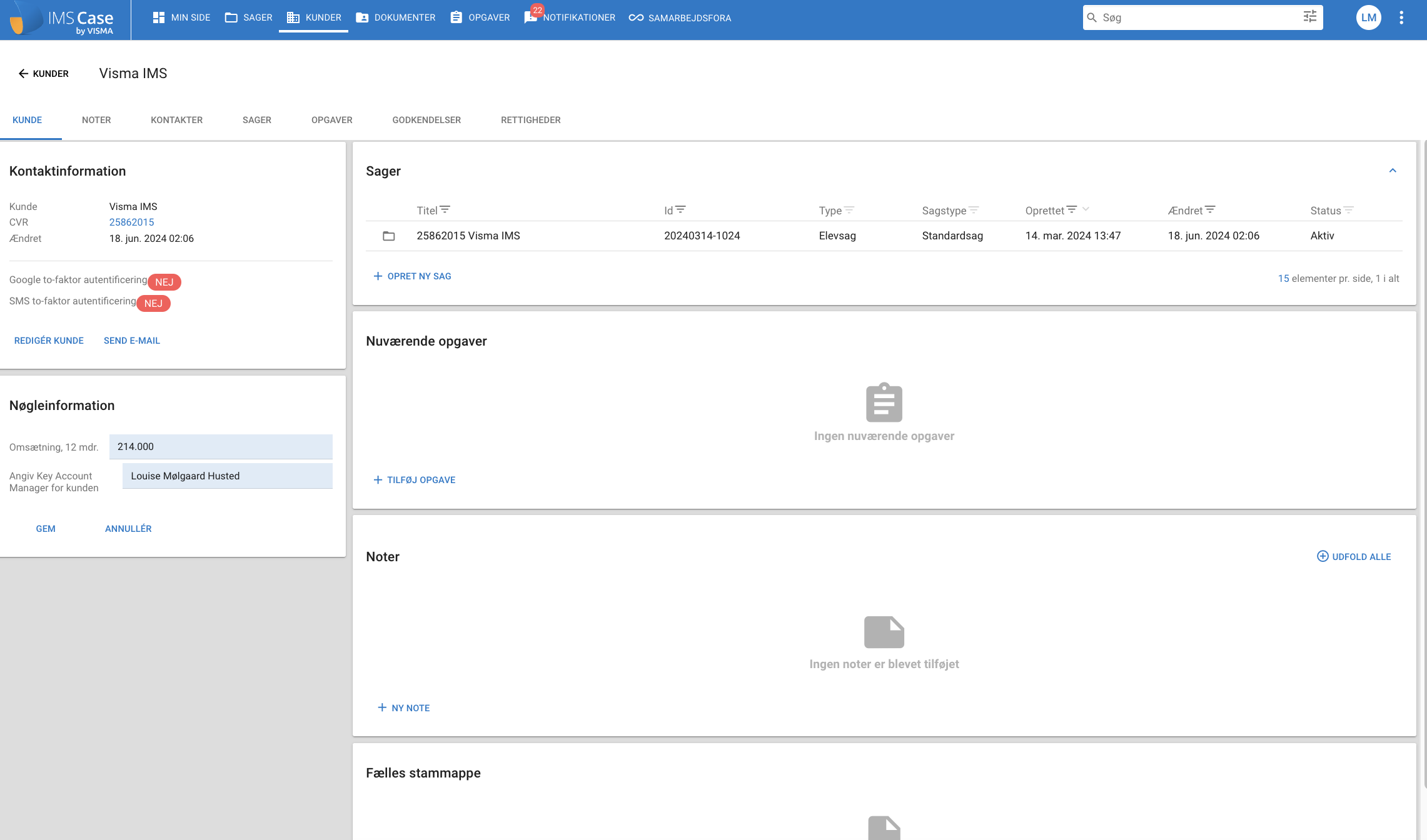
Task: Click the Opret ny sag label
Action: tap(419, 276)
